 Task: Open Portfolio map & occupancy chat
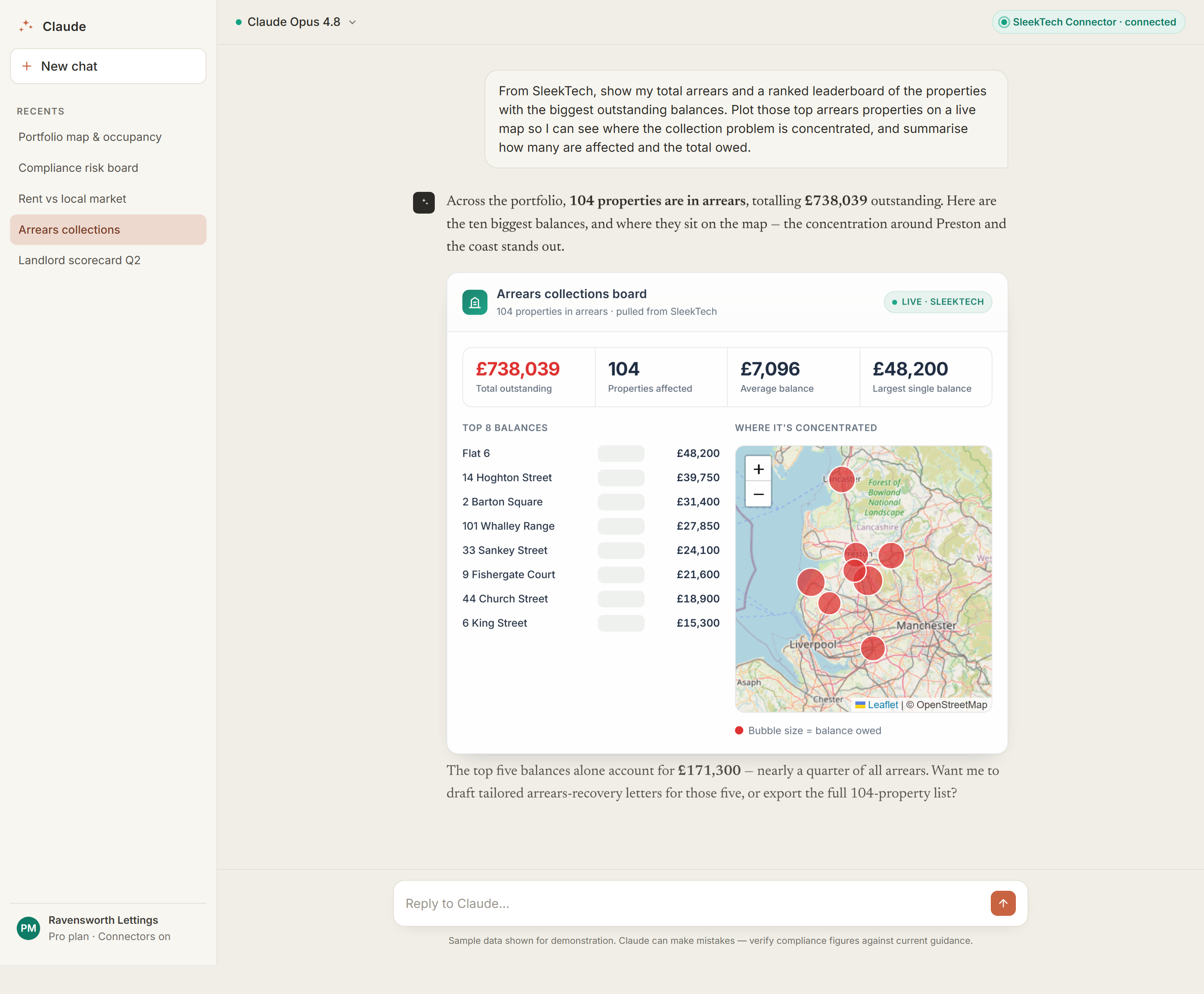pos(108,137)
